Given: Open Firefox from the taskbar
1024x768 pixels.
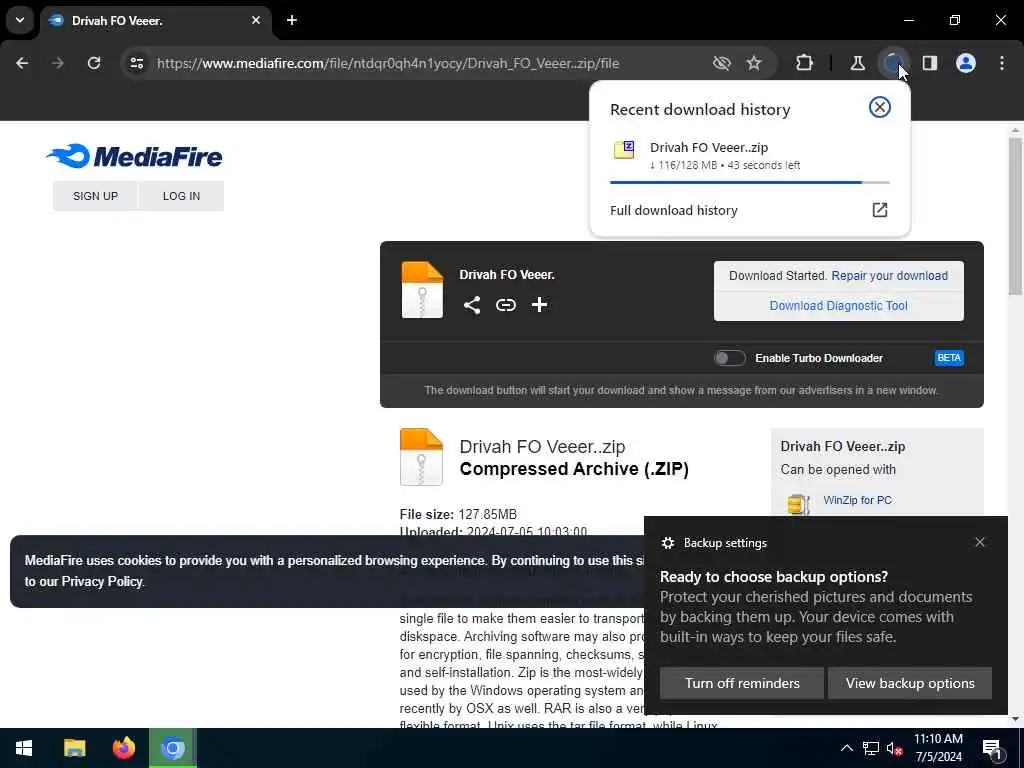Looking at the screenshot, I should tap(123, 748).
